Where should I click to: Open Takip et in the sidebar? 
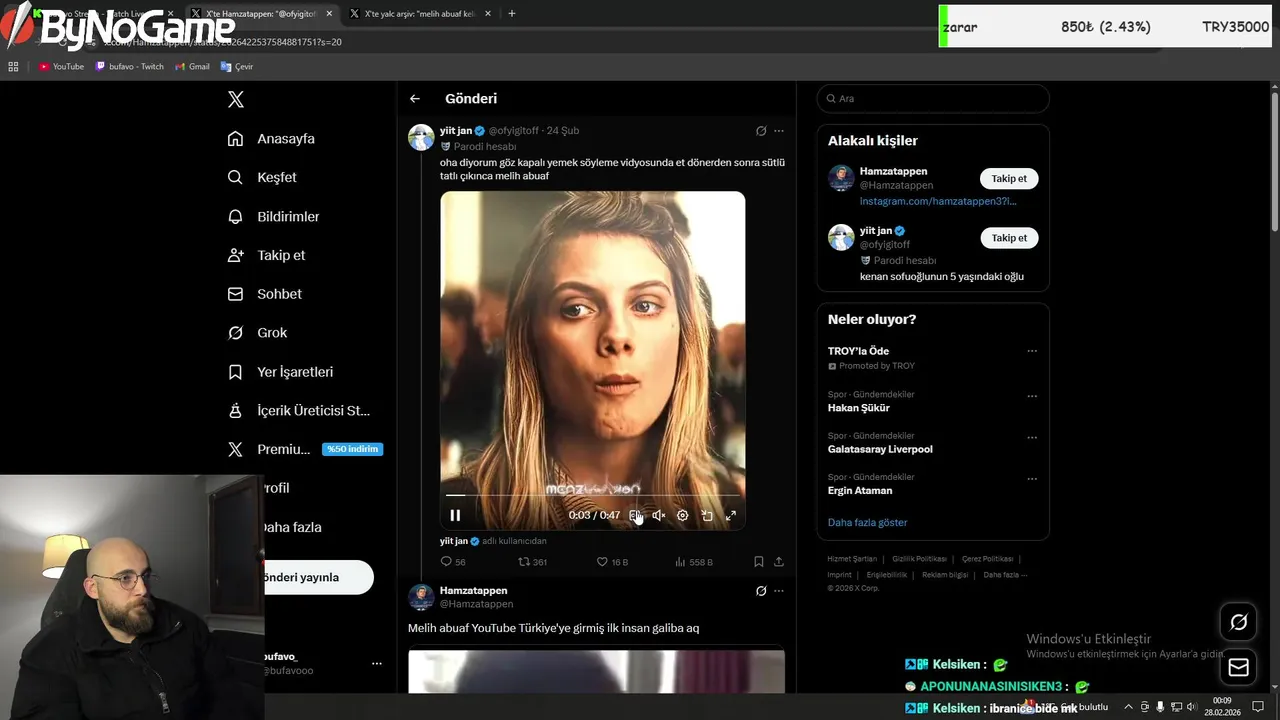pyautogui.click(x=266, y=255)
